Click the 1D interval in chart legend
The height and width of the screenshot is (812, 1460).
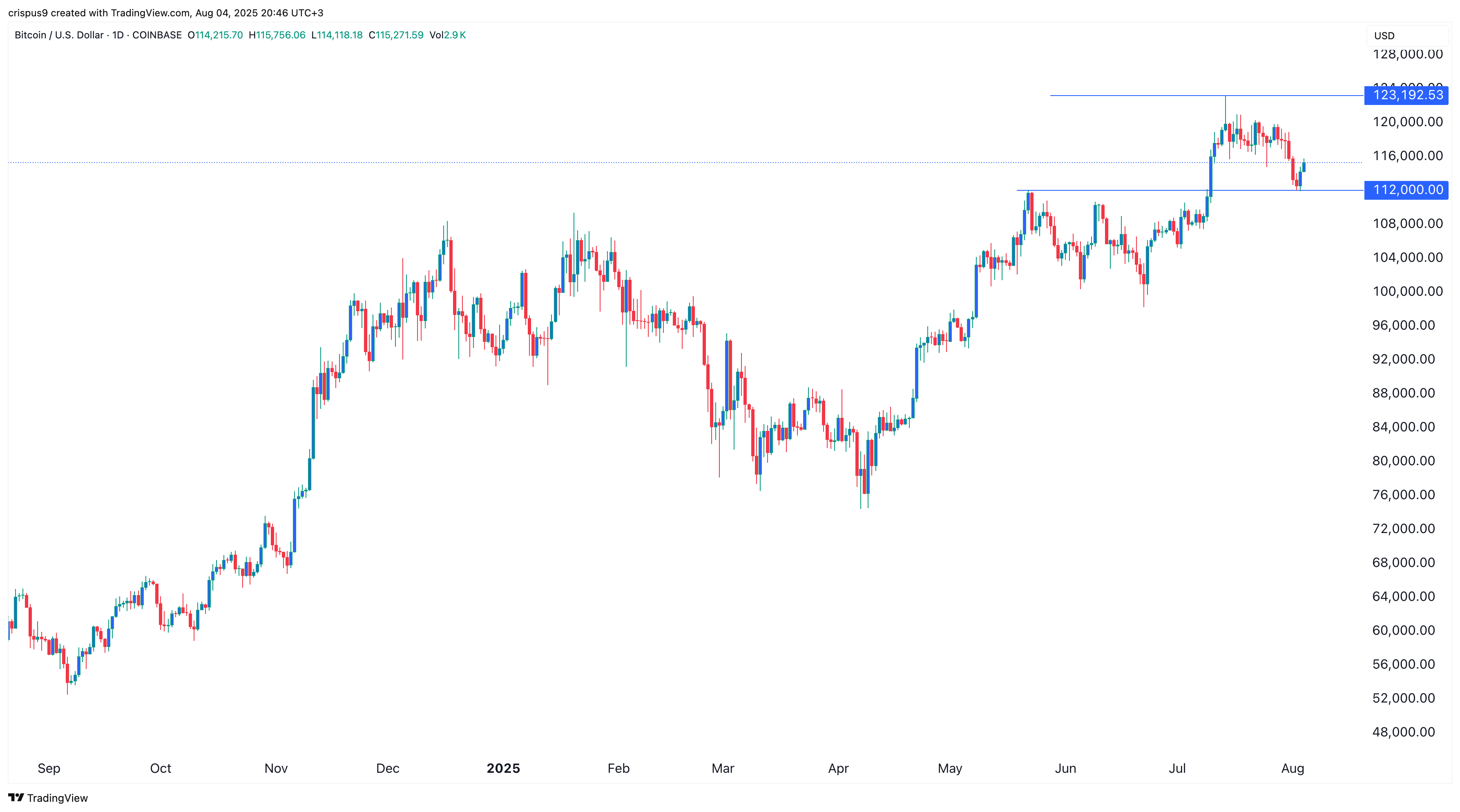[118, 35]
